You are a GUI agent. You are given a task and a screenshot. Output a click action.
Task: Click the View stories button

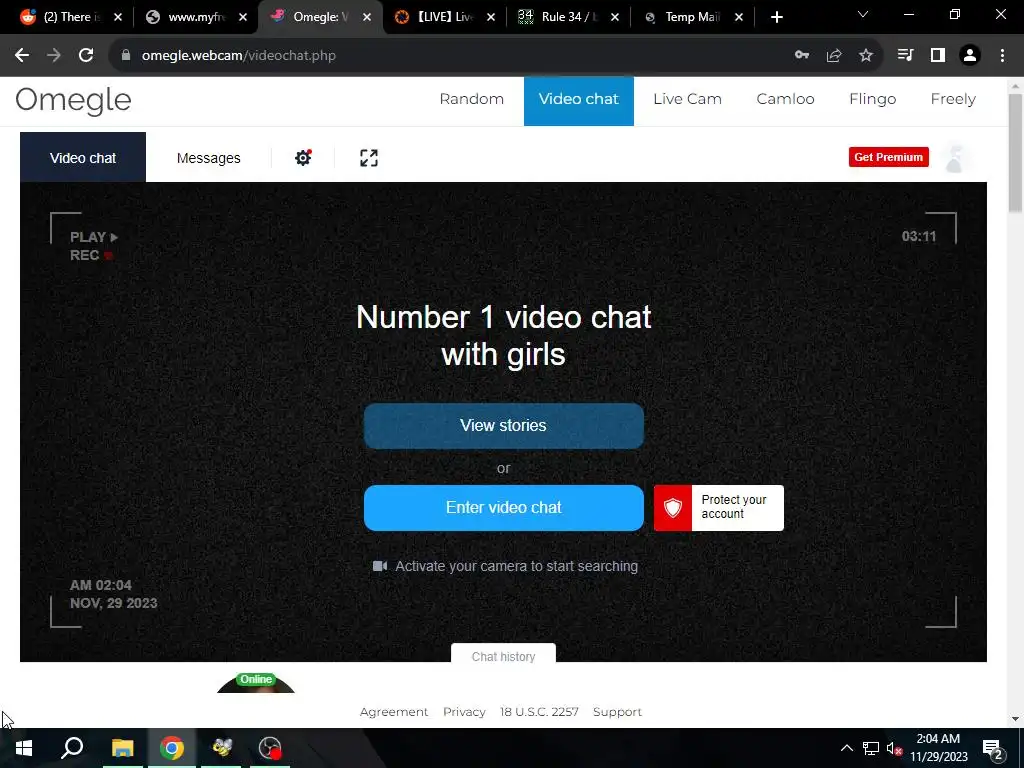tap(504, 426)
